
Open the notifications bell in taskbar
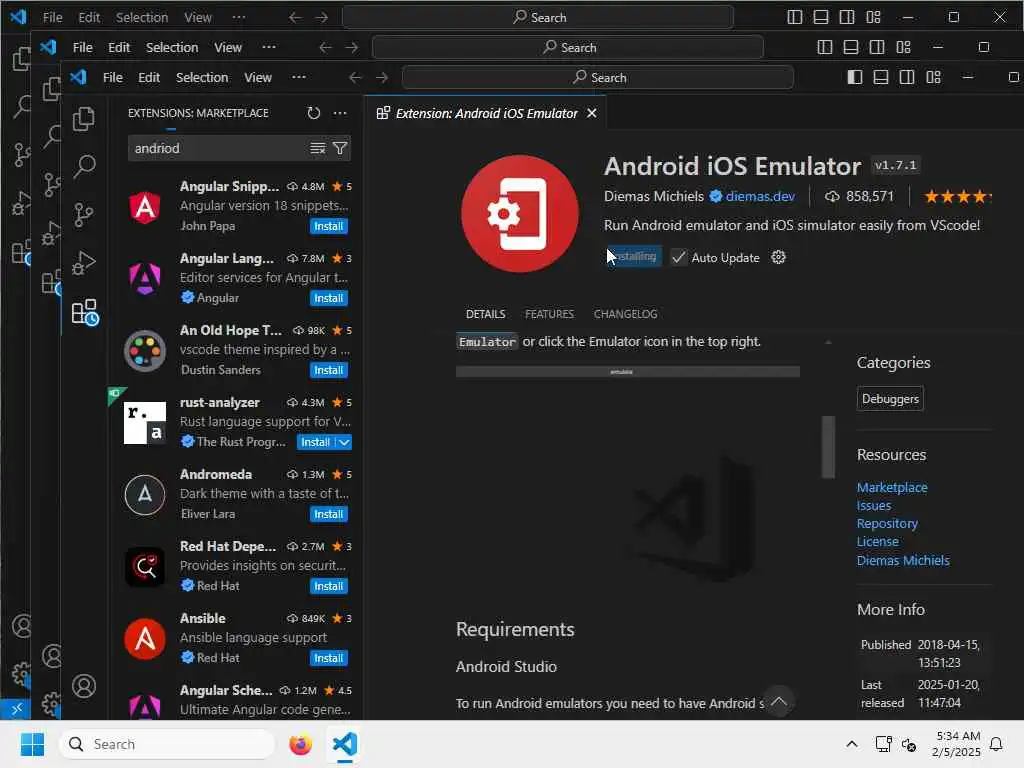pos(996,744)
